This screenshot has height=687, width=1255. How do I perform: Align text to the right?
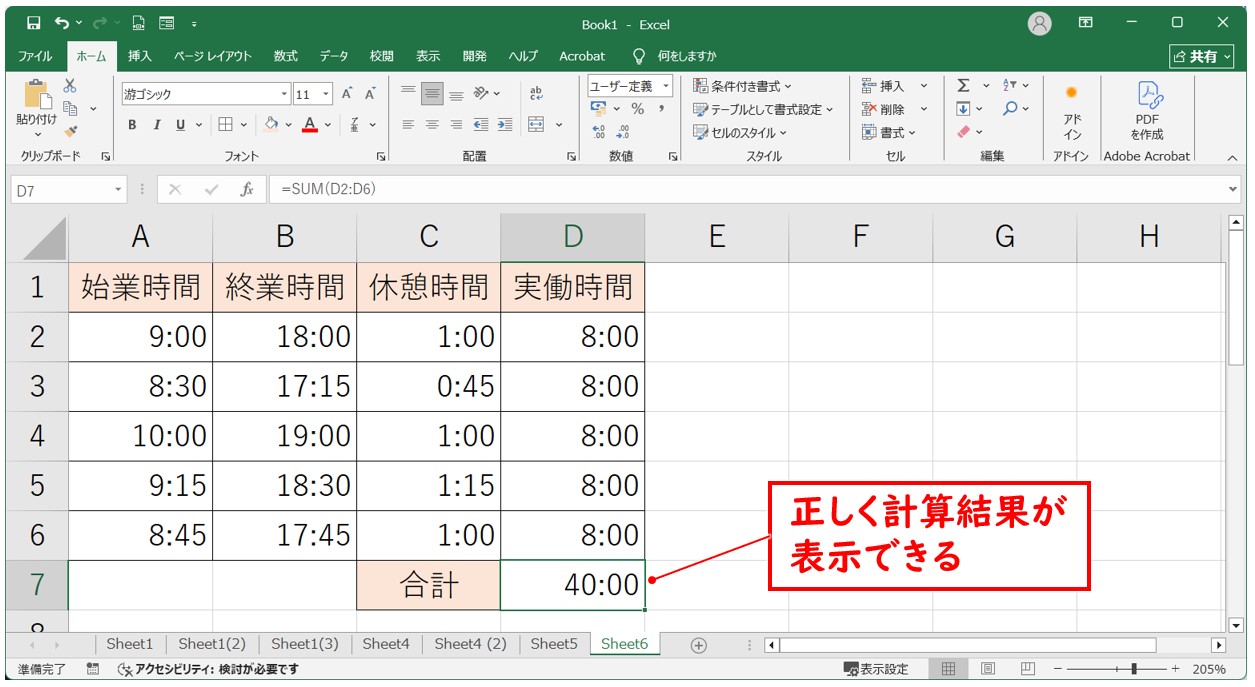[x=456, y=125]
